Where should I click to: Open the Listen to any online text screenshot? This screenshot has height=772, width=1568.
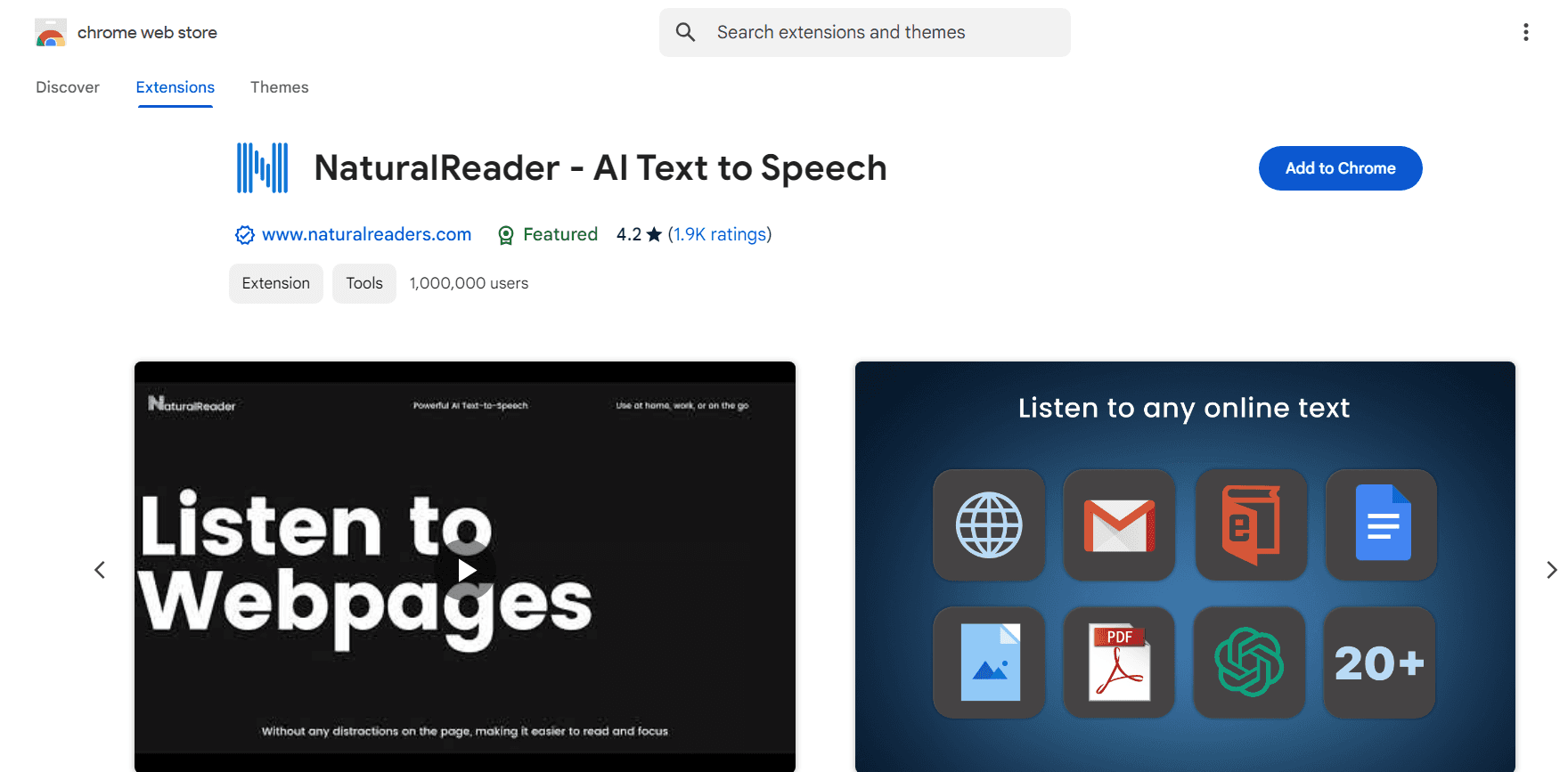coord(1185,566)
